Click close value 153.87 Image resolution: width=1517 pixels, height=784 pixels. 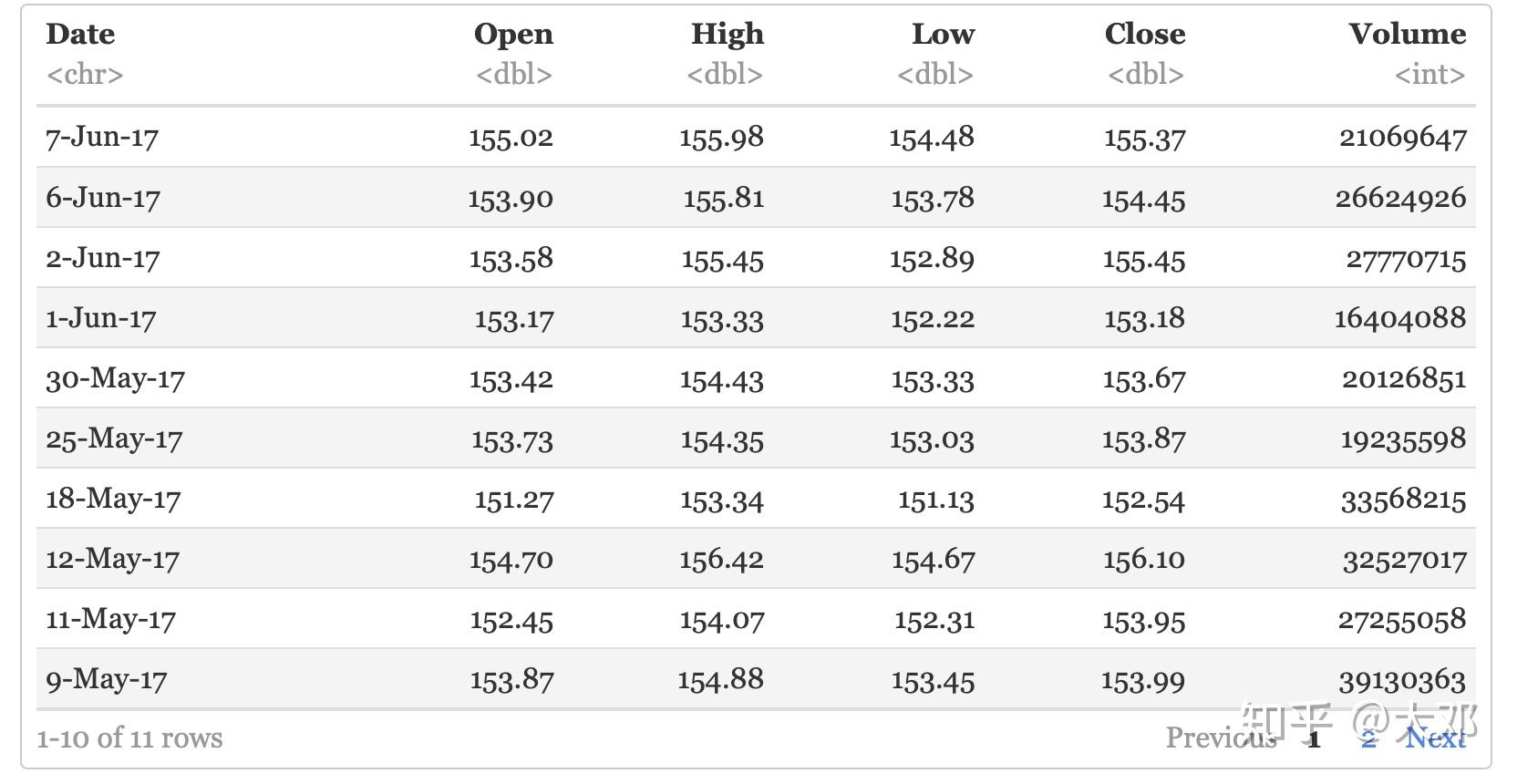pyautogui.click(x=1143, y=439)
